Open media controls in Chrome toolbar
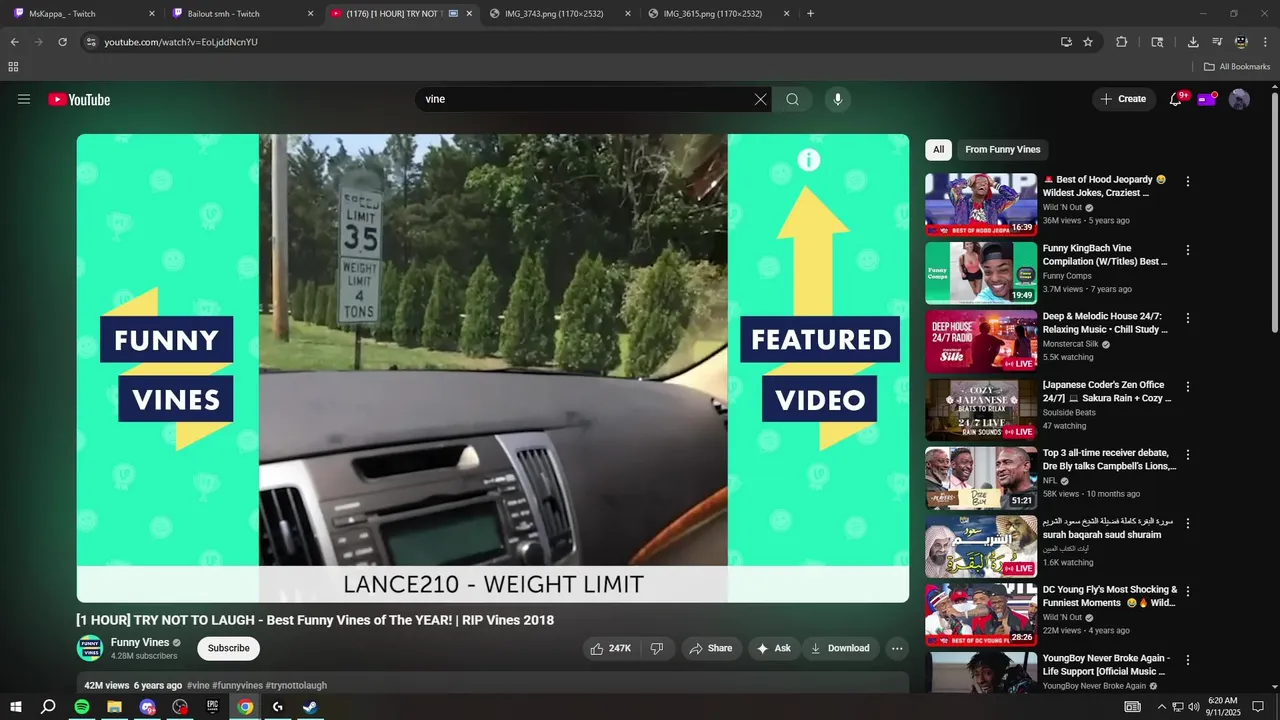 (x=1217, y=42)
